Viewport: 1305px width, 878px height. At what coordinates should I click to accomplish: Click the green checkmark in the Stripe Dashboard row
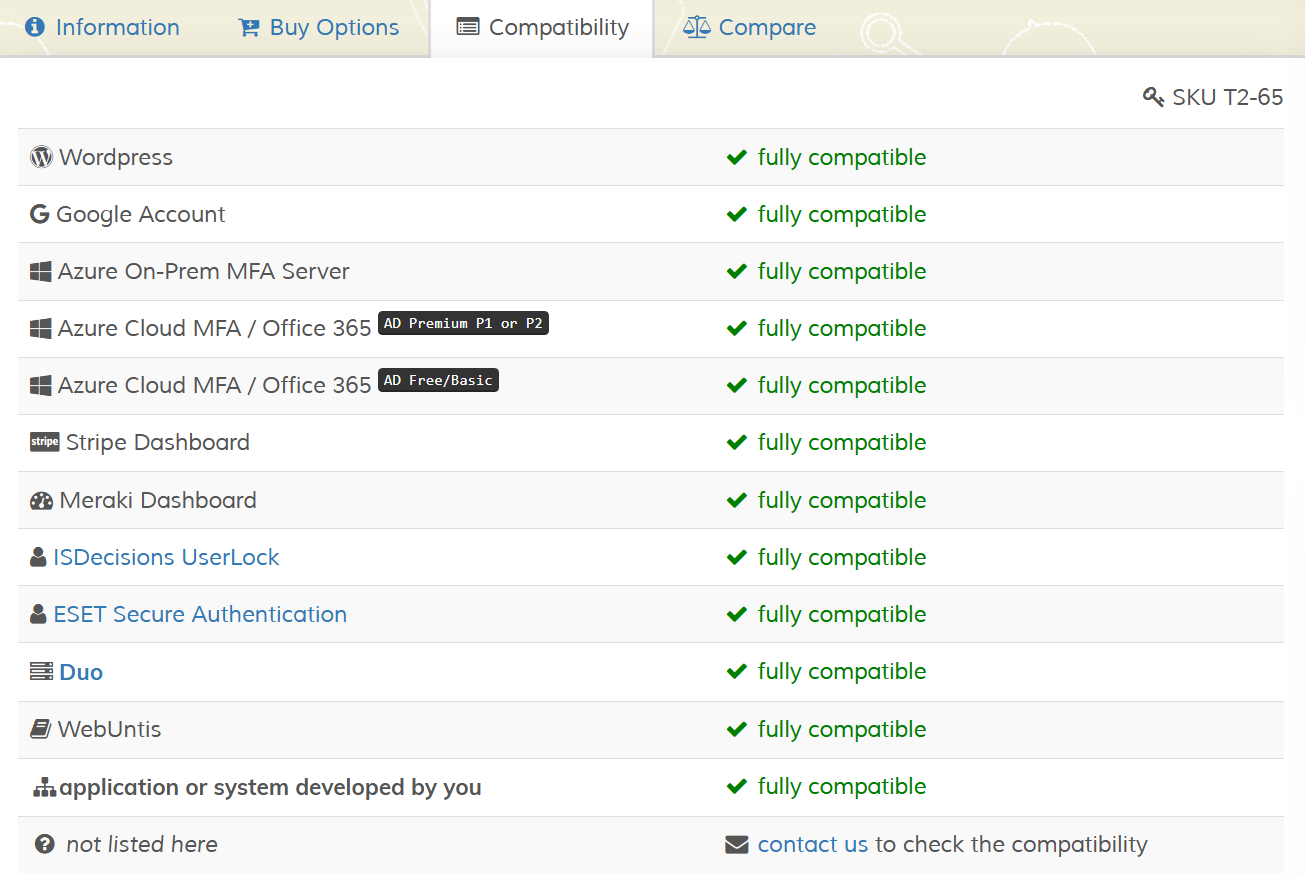tap(737, 442)
